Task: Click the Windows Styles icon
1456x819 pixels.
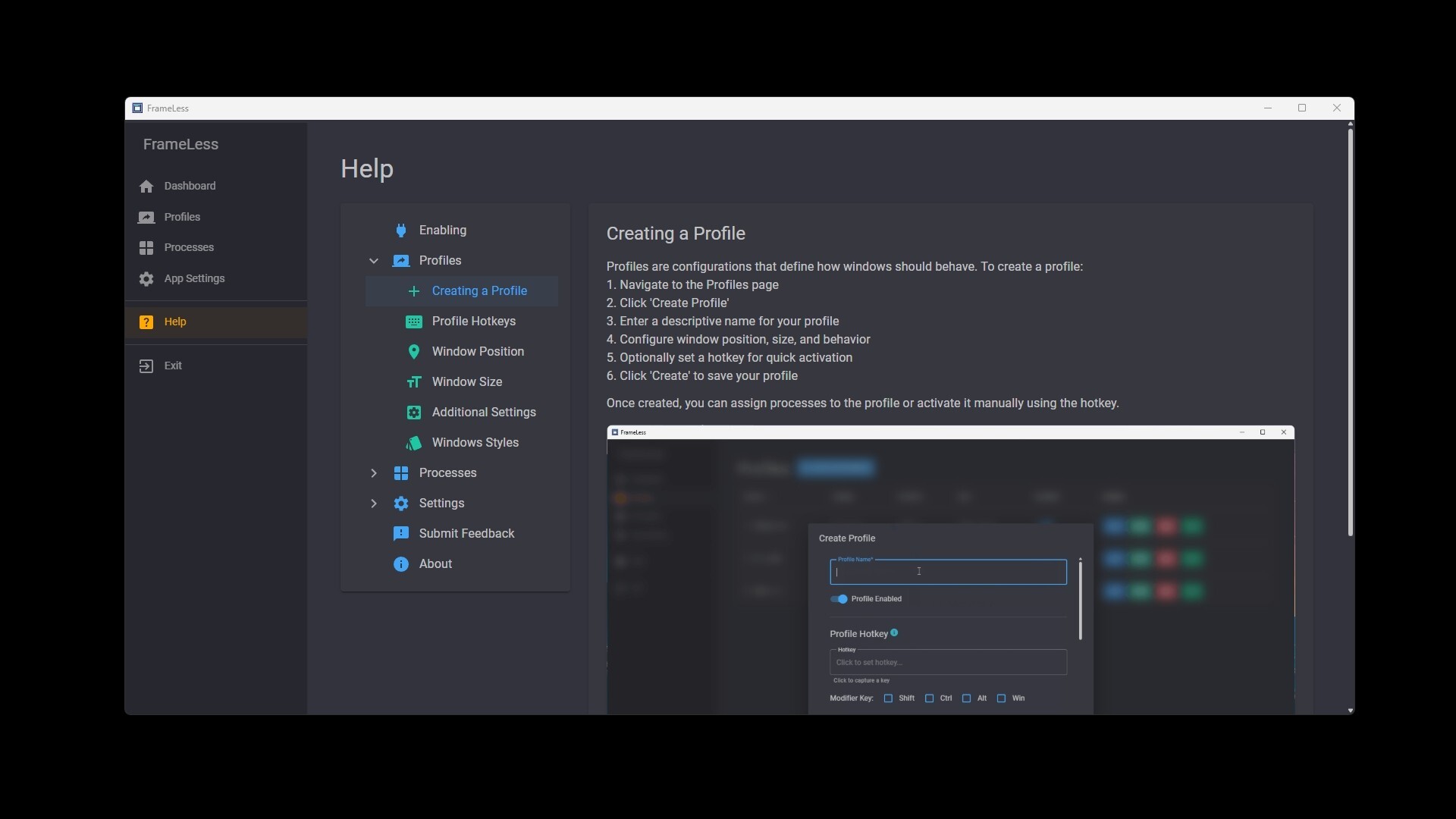Action: pyautogui.click(x=414, y=443)
